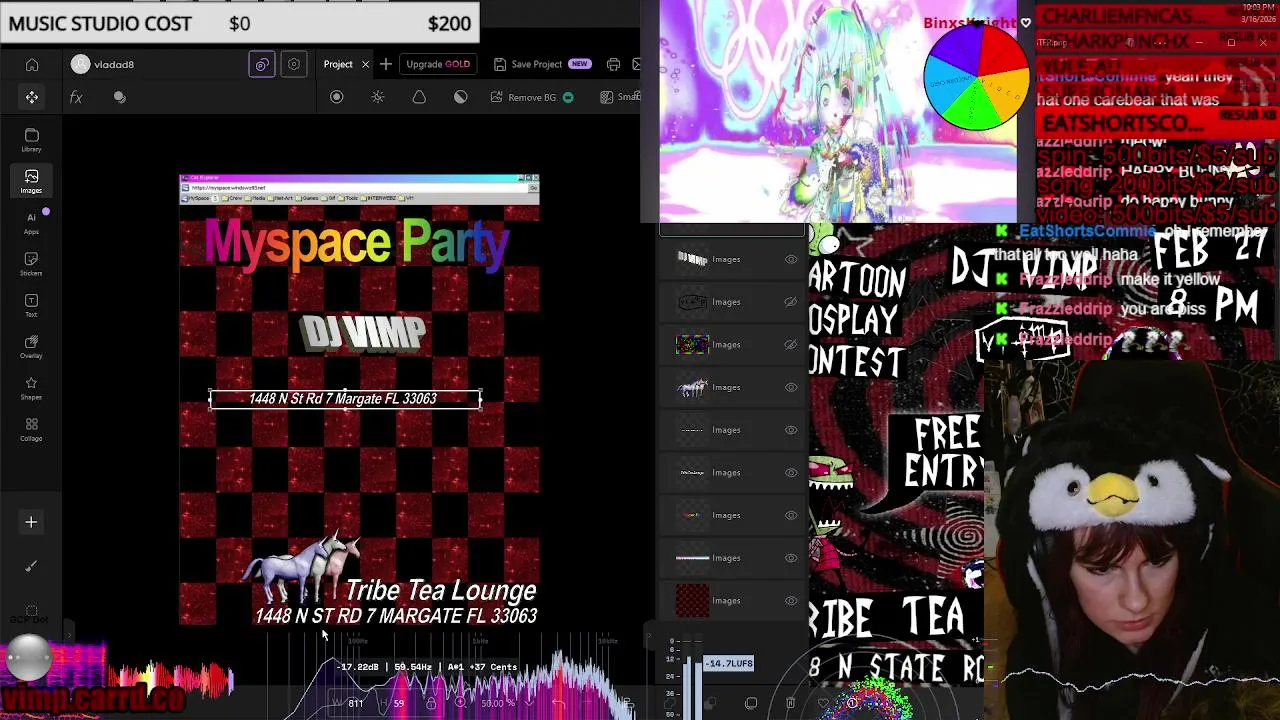Open the settings gear icon

click(x=294, y=64)
